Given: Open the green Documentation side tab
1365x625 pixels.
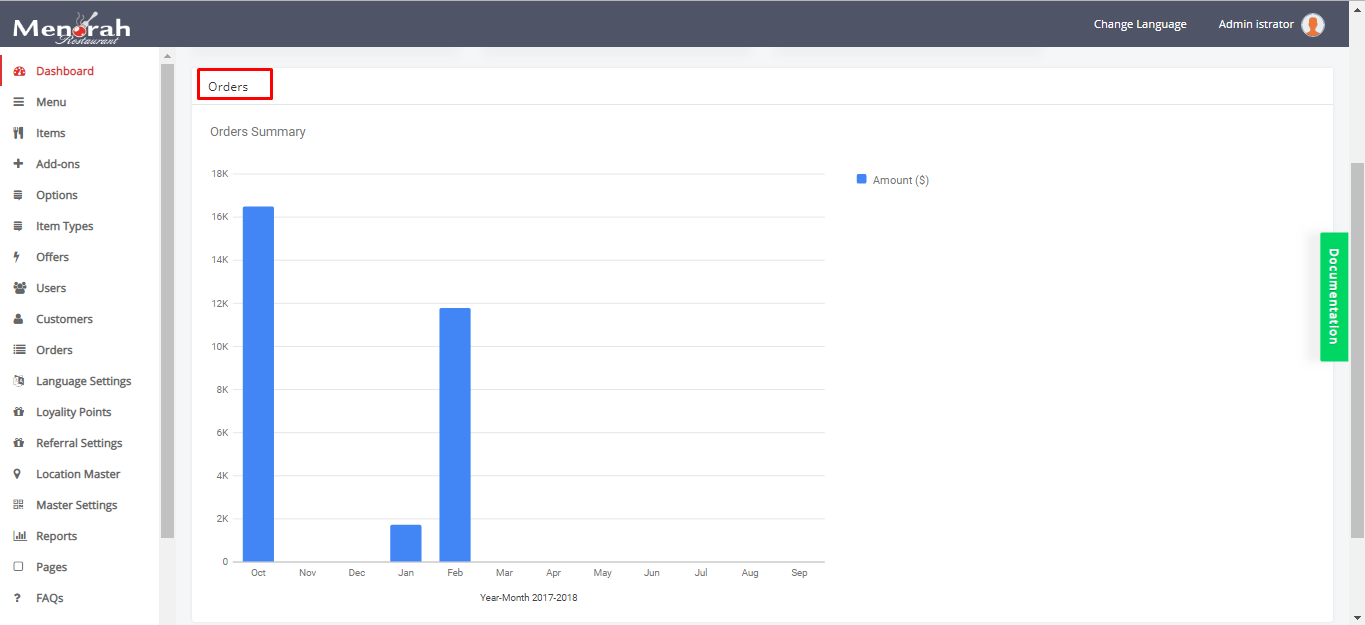Looking at the screenshot, I should pyautogui.click(x=1333, y=296).
